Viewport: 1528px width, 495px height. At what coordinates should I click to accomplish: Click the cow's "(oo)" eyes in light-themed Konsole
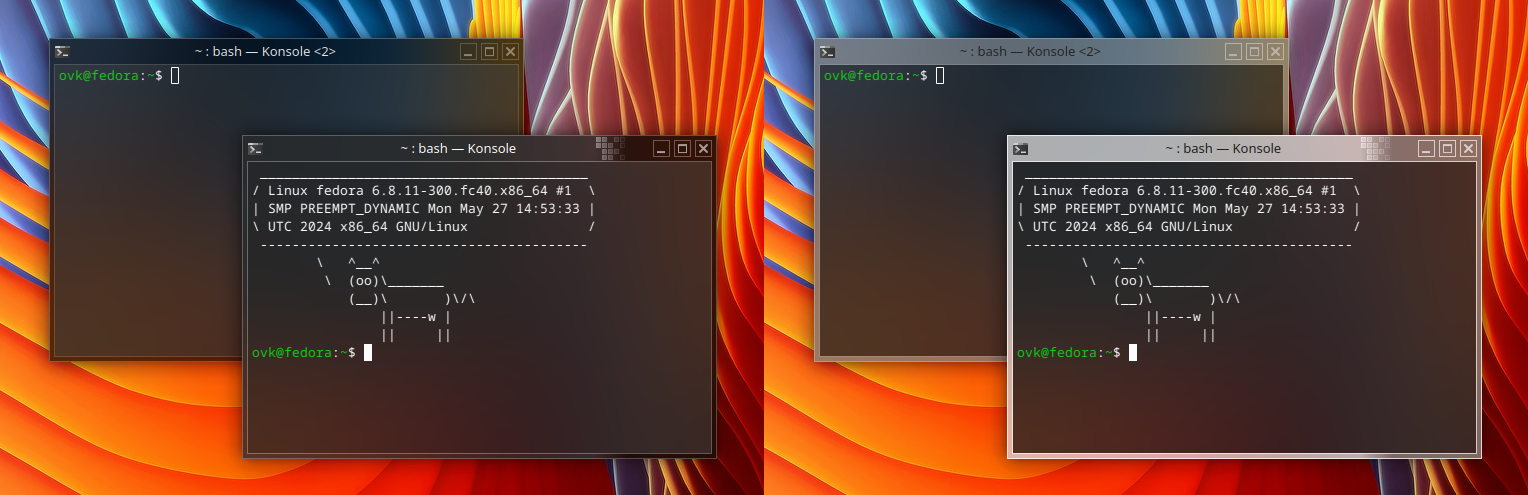coord(1129,282)
